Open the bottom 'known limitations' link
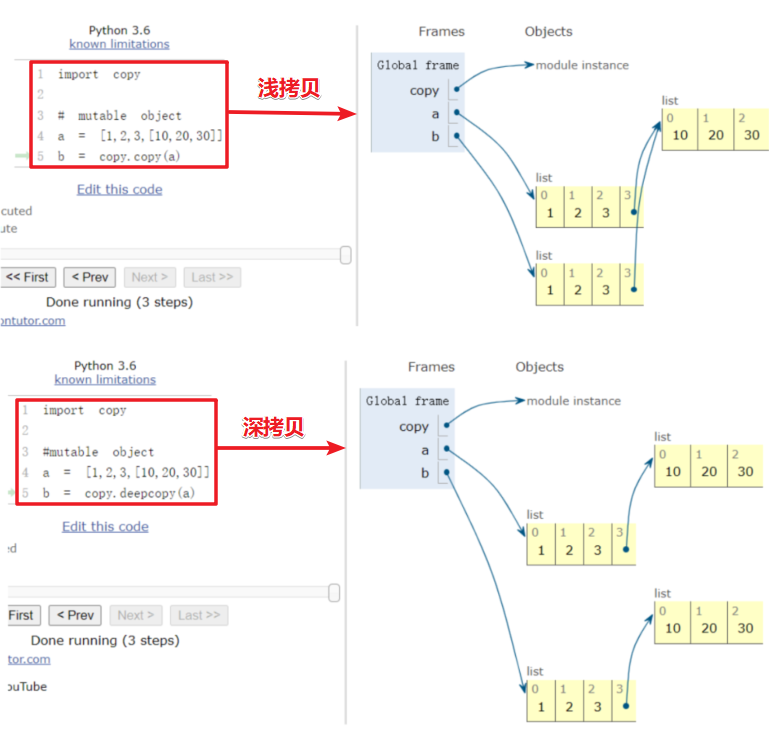This screenshot has width=769, height=730. point(105,380)
